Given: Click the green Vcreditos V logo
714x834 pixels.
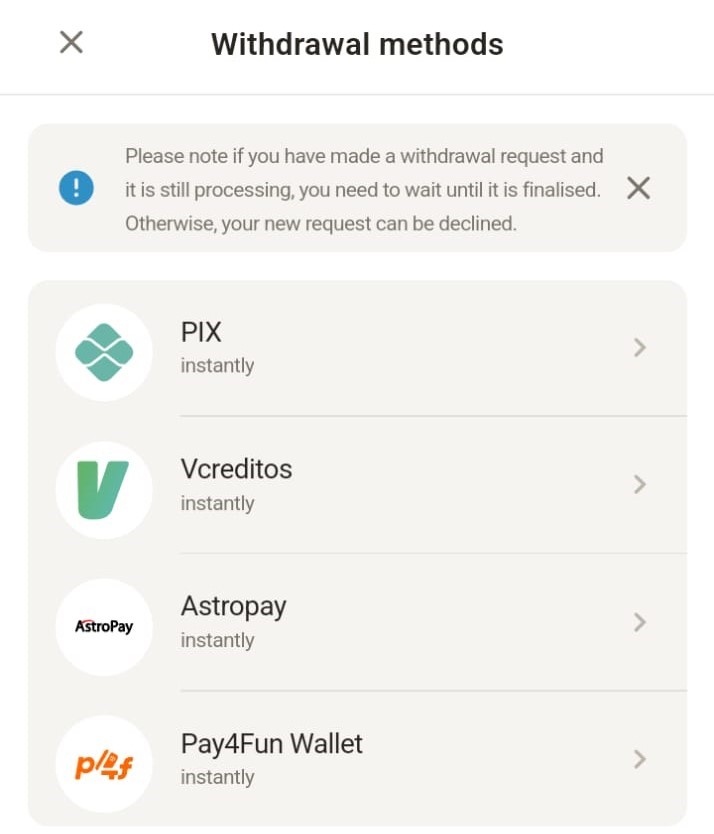Looking at the screenshot, I should click(104, 489).
